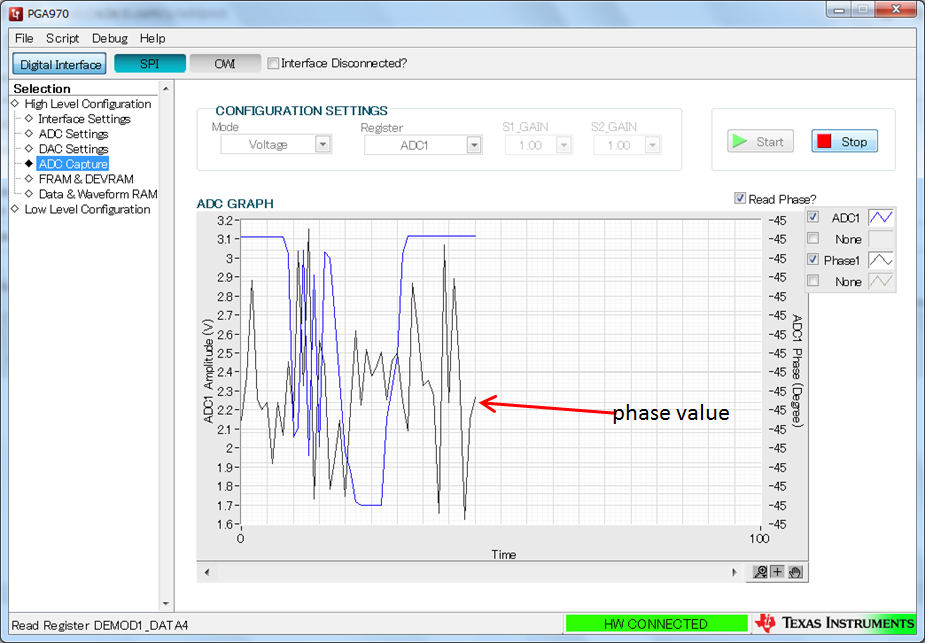The height and width of the screenshot is (643, 928).
Task: Open the Help menu
Action: 152,38
